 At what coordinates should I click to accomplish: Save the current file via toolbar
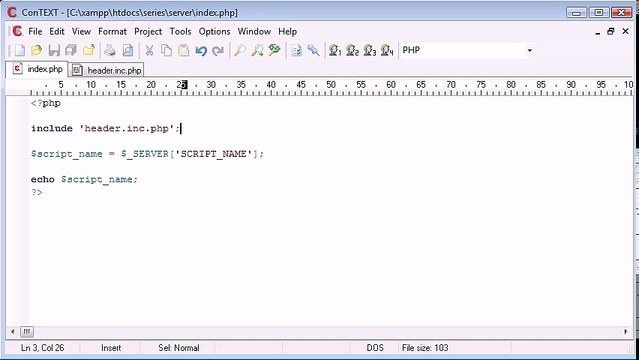pos(54,51)
